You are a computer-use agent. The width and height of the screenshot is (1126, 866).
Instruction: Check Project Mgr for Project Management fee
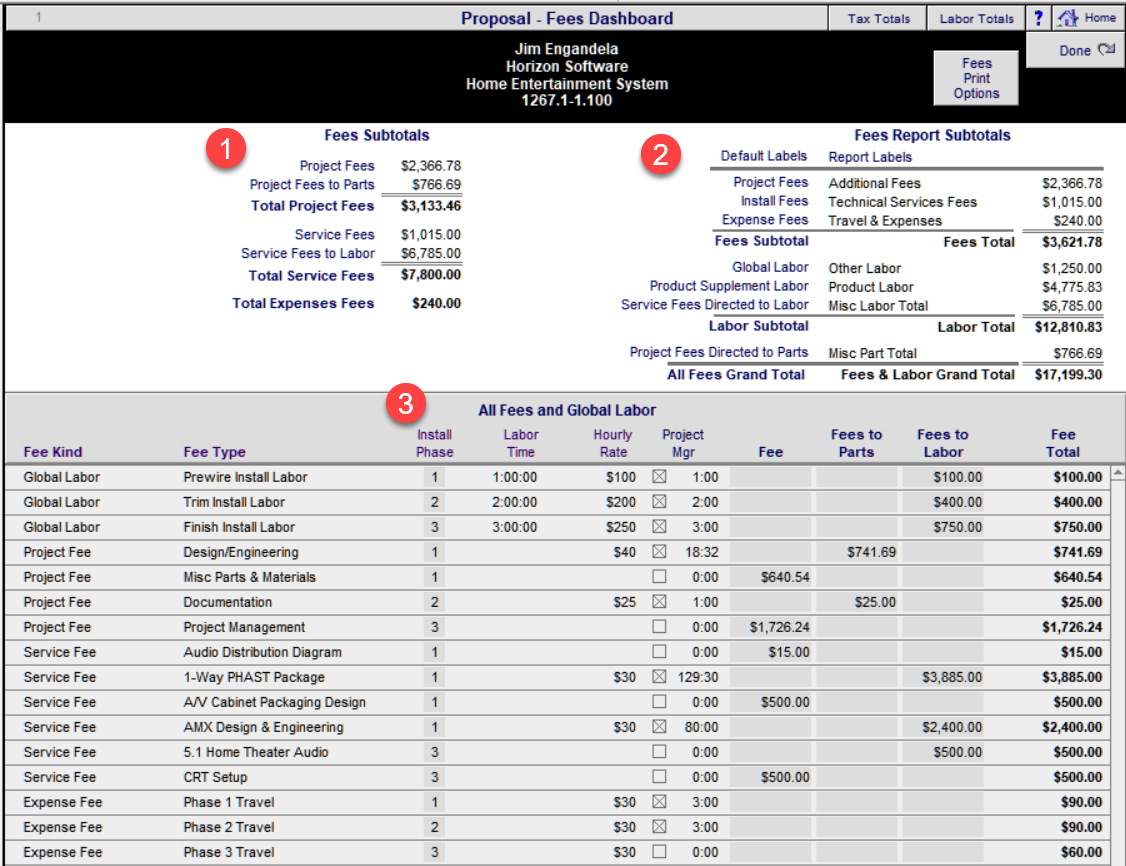point(659,627)
